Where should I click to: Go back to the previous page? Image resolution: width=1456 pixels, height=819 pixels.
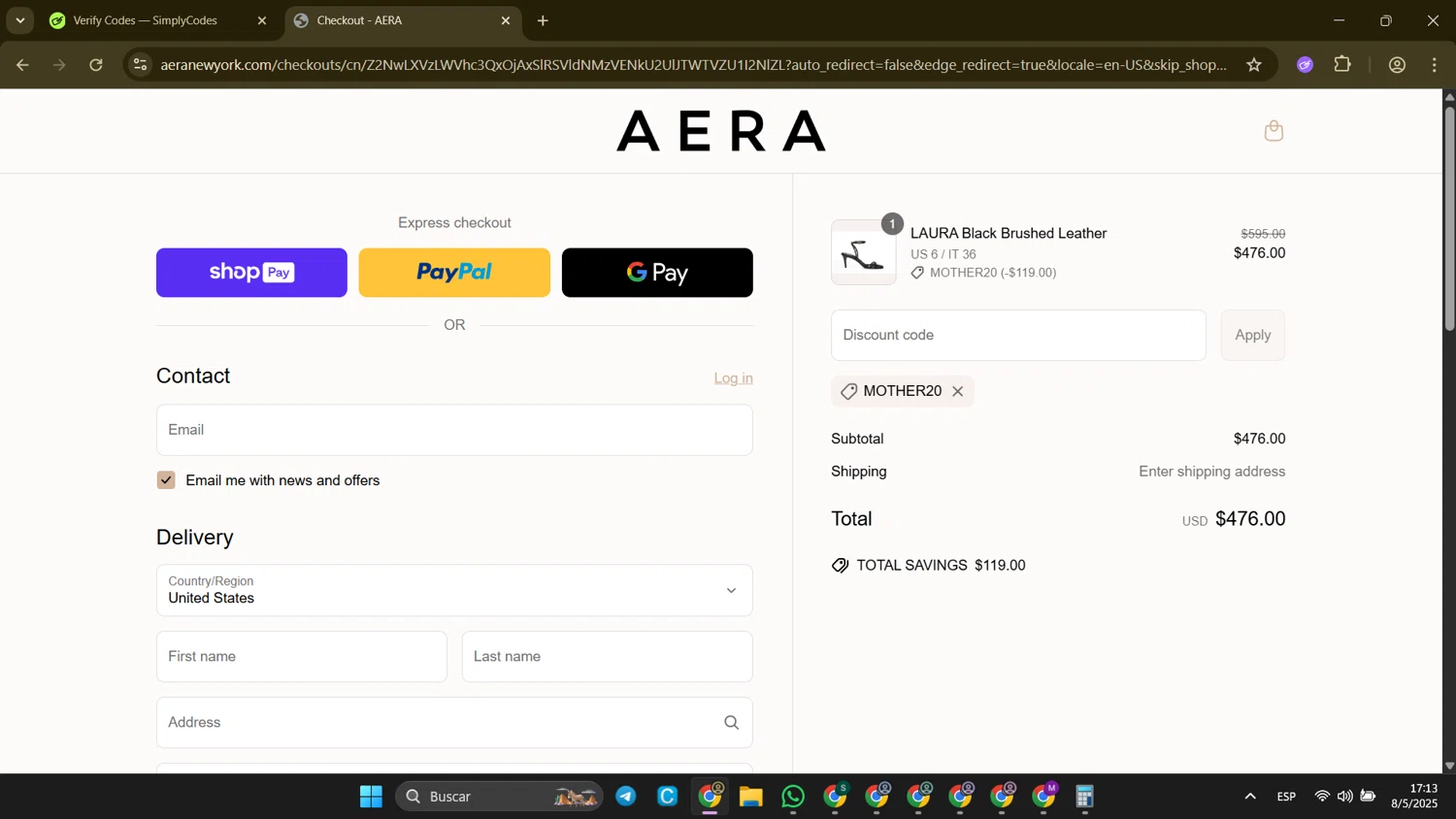22,65
